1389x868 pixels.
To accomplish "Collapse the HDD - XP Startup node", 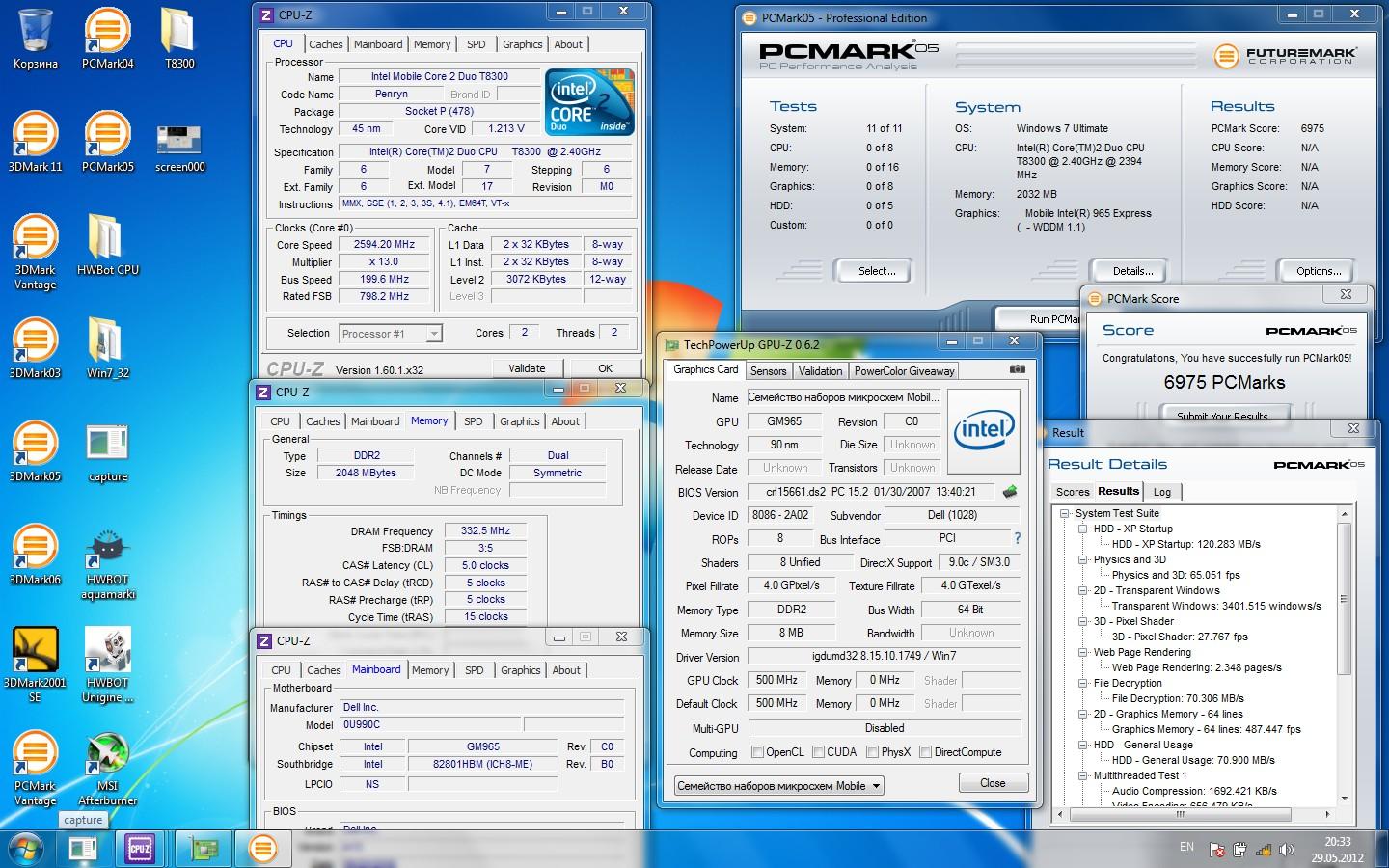I will click(1084, 529).
